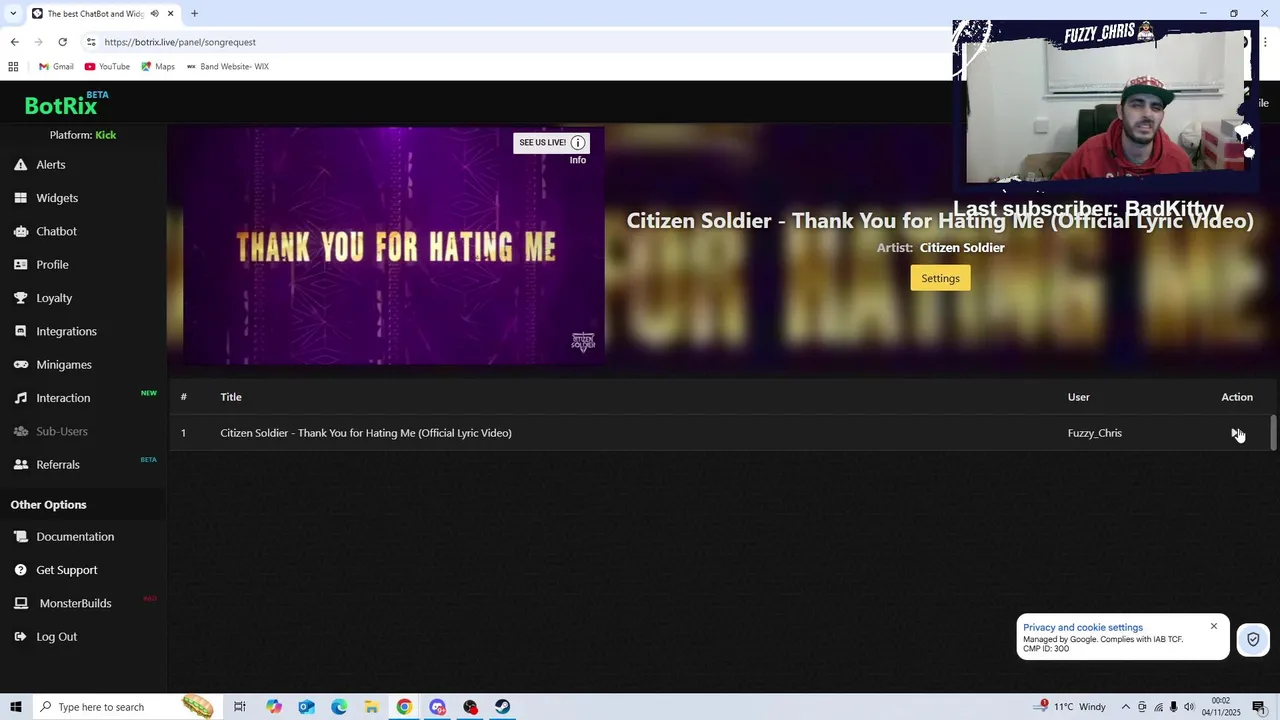
Task: Expand the system tray hidden icons chevron
Action: point(1125,707)
